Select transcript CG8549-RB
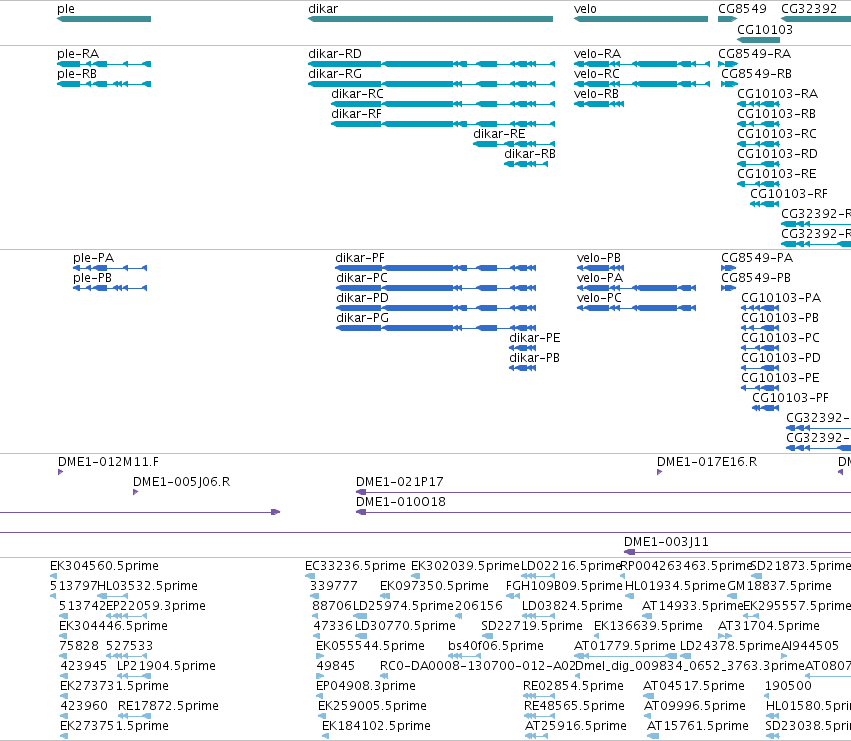The image size is (851, 741). click(x=729, y=84)
